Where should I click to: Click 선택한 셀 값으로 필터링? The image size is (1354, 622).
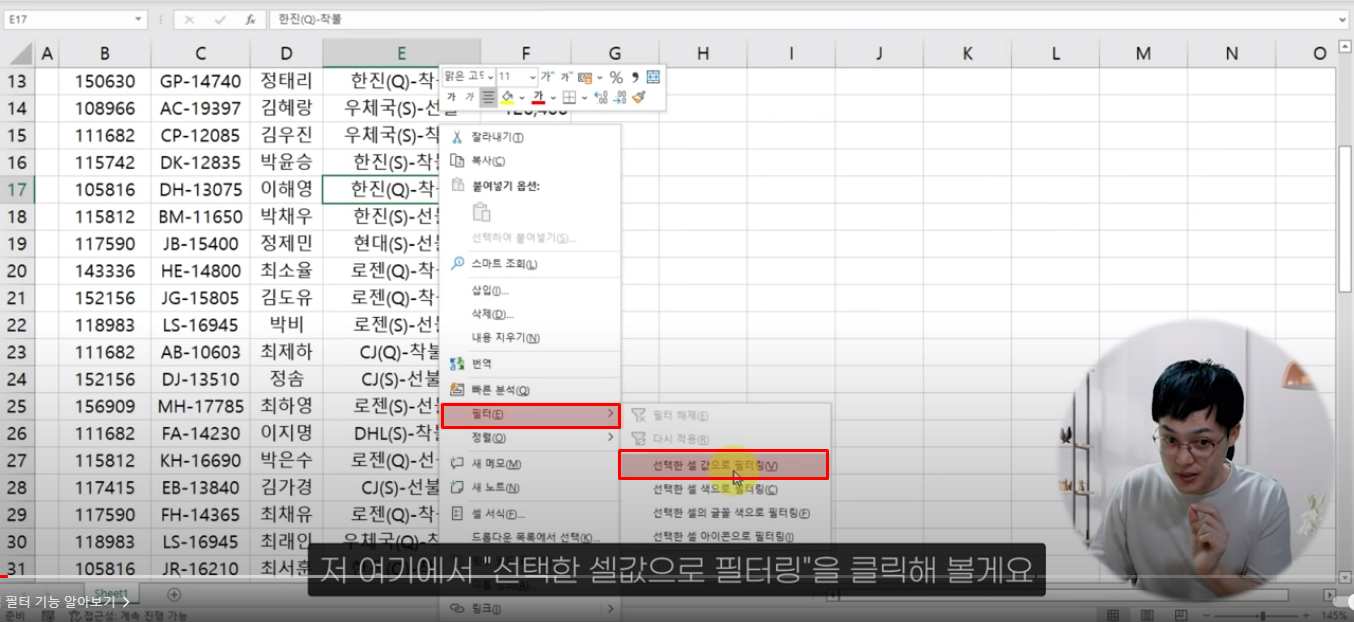point(724,465)
